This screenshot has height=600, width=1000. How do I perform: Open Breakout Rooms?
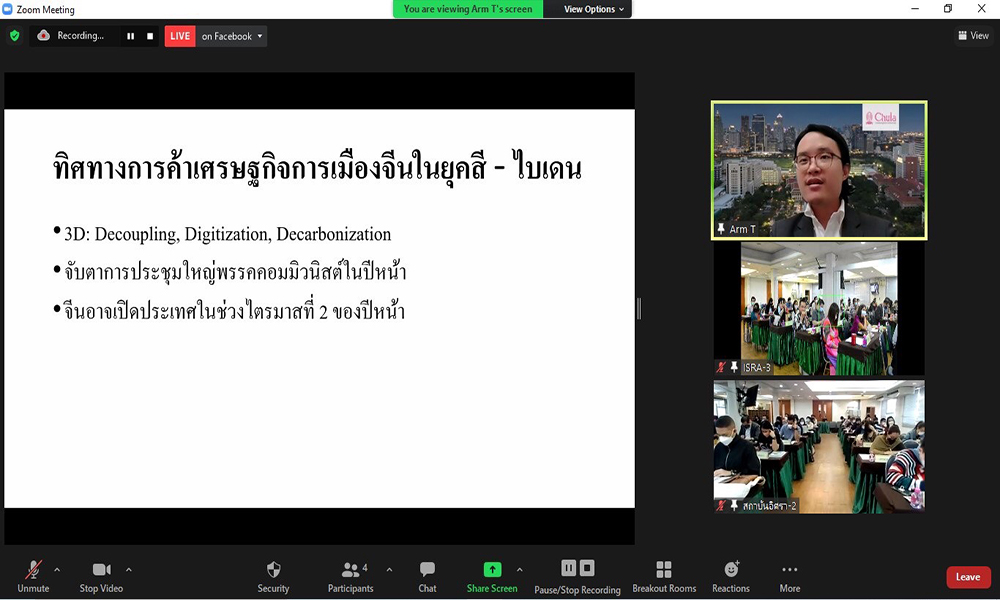pyautogui.click(x=664, y=575)
